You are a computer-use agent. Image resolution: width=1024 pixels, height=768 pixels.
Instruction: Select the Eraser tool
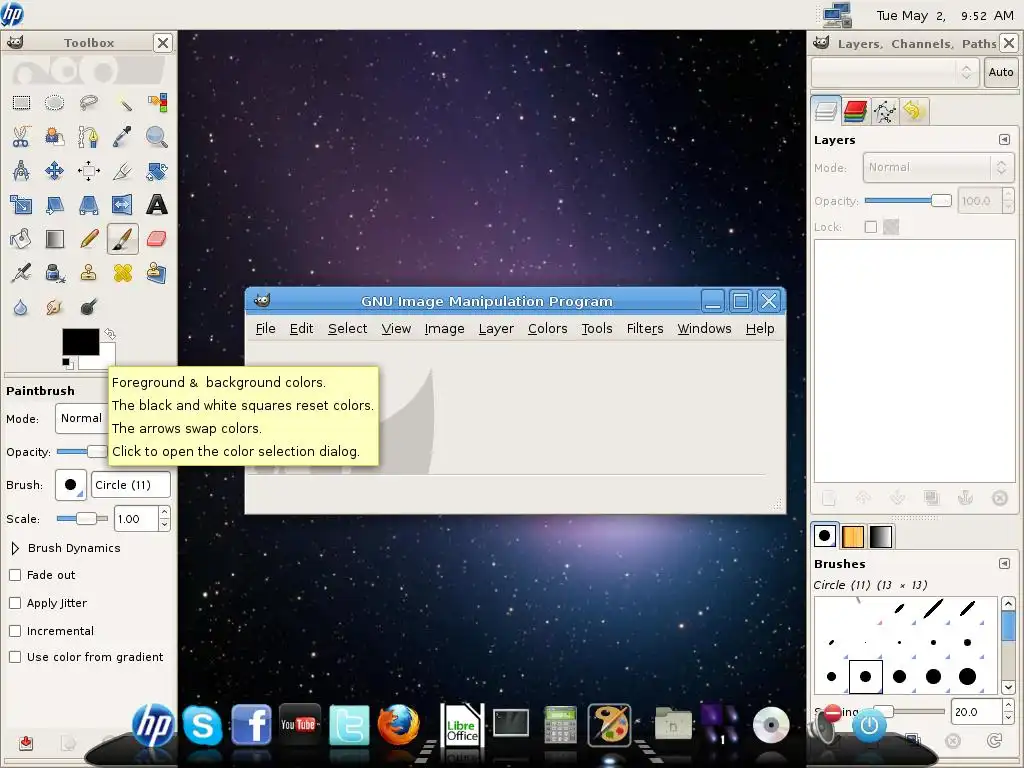157,239
